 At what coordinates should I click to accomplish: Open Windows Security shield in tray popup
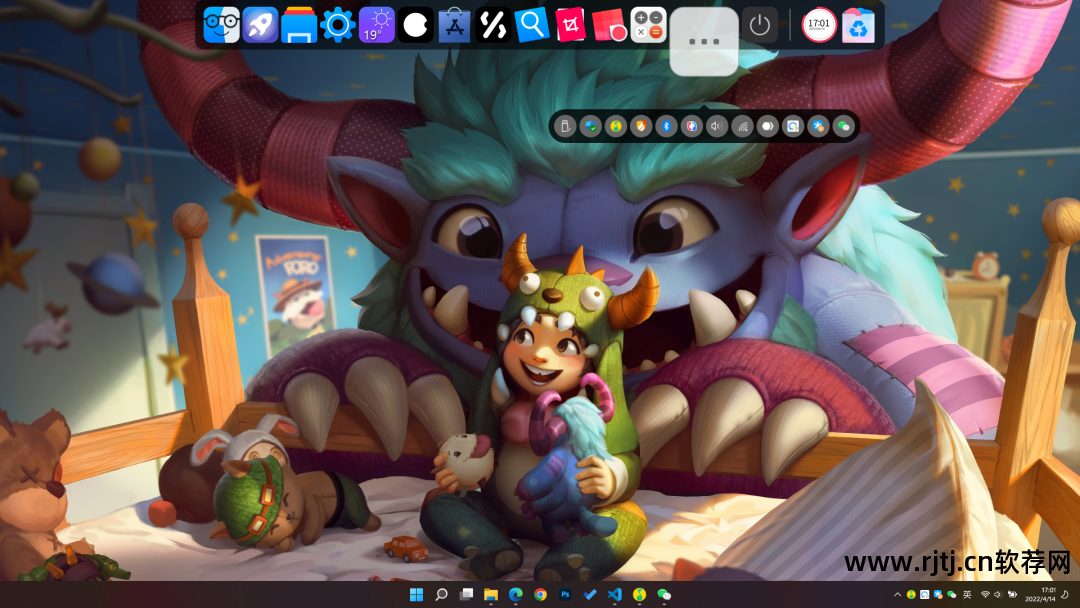(590, 126)
